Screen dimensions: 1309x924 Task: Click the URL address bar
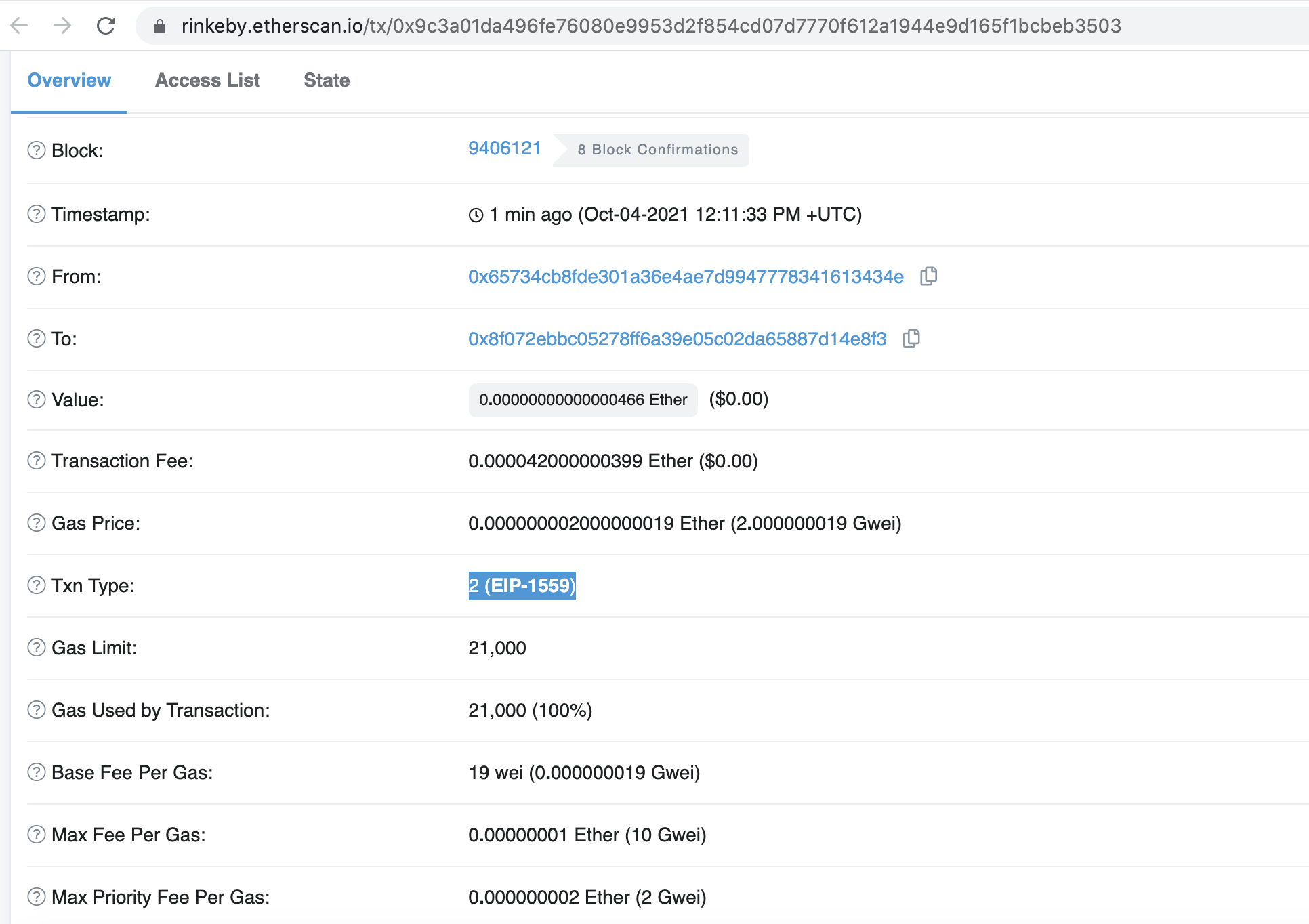pyautogui.click(x=650, y=26)
